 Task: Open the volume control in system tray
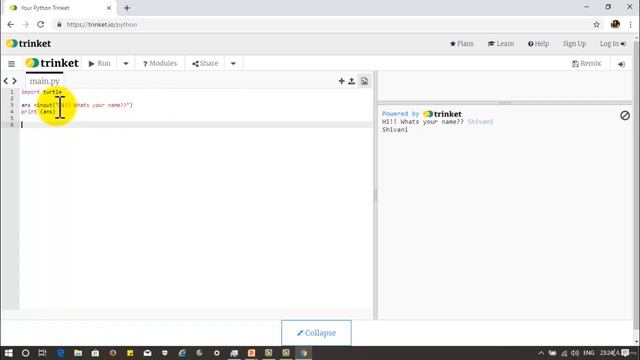(575, 353)
